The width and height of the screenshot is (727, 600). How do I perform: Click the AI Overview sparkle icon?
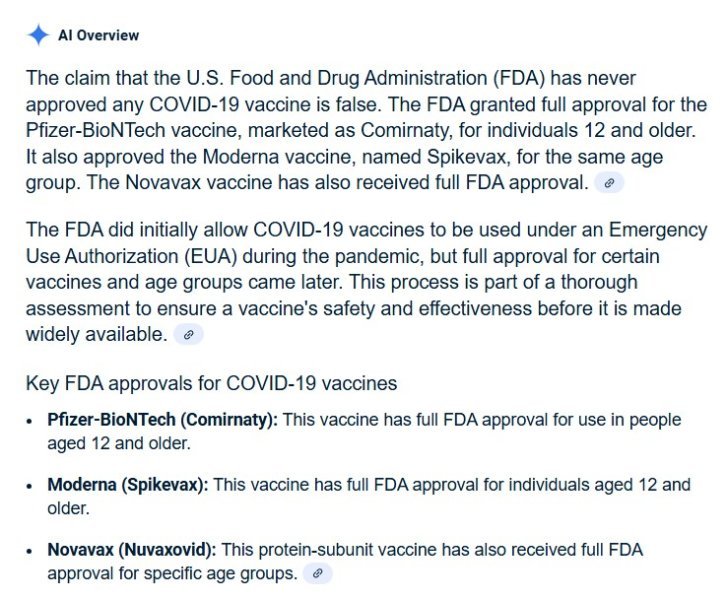tap(38, 35)
